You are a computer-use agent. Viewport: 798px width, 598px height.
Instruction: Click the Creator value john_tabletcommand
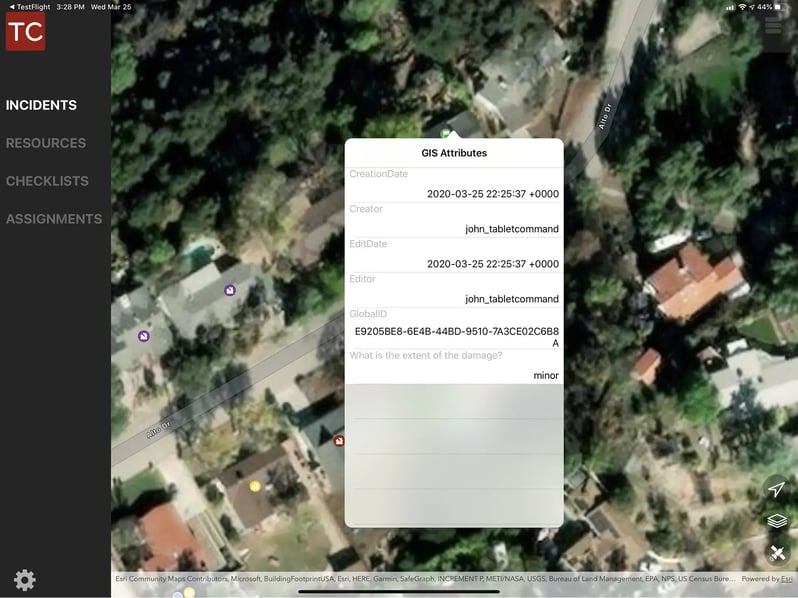[x=511, y=229]
